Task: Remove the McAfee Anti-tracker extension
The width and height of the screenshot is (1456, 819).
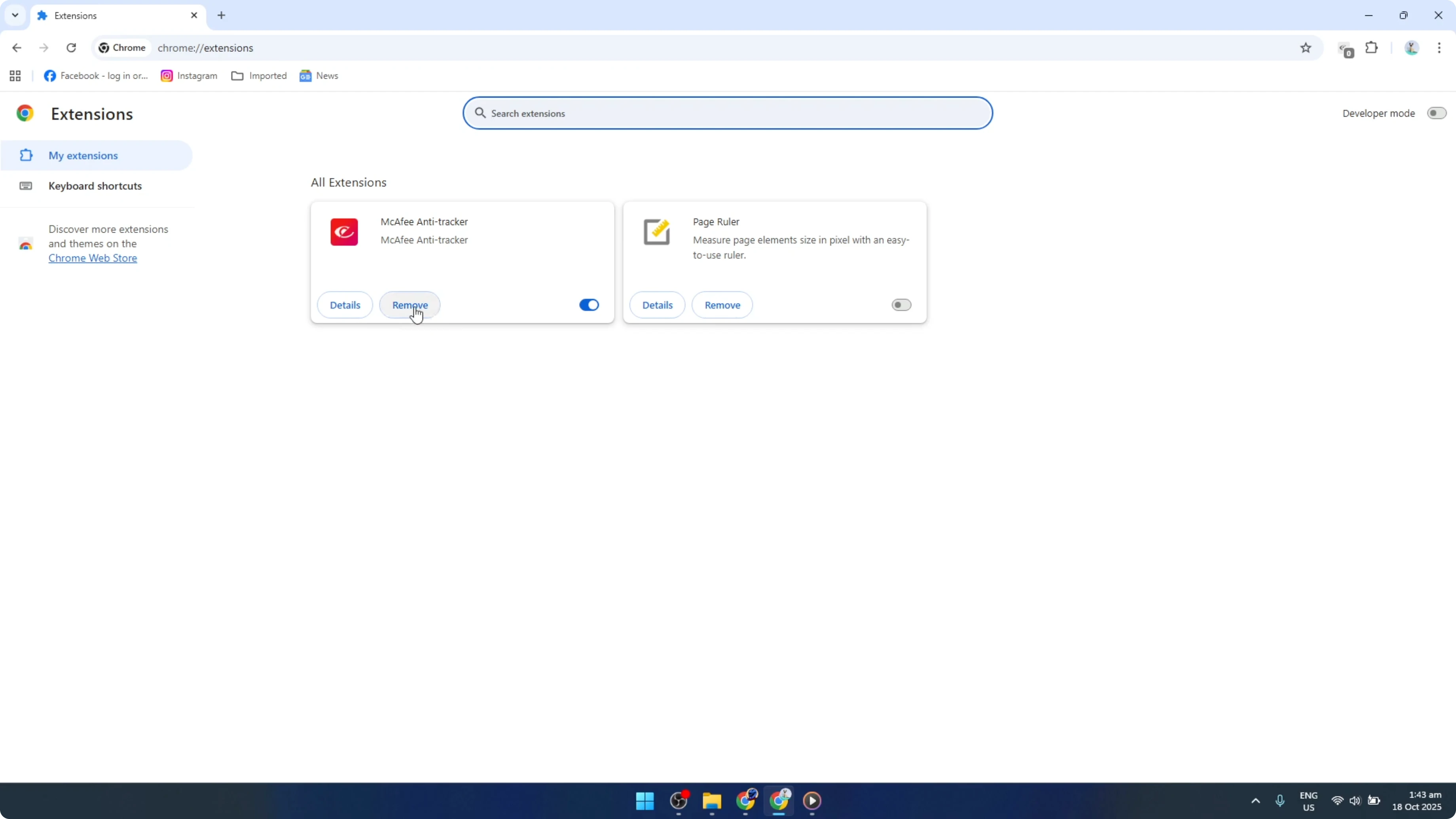Action: click(410, 305)
